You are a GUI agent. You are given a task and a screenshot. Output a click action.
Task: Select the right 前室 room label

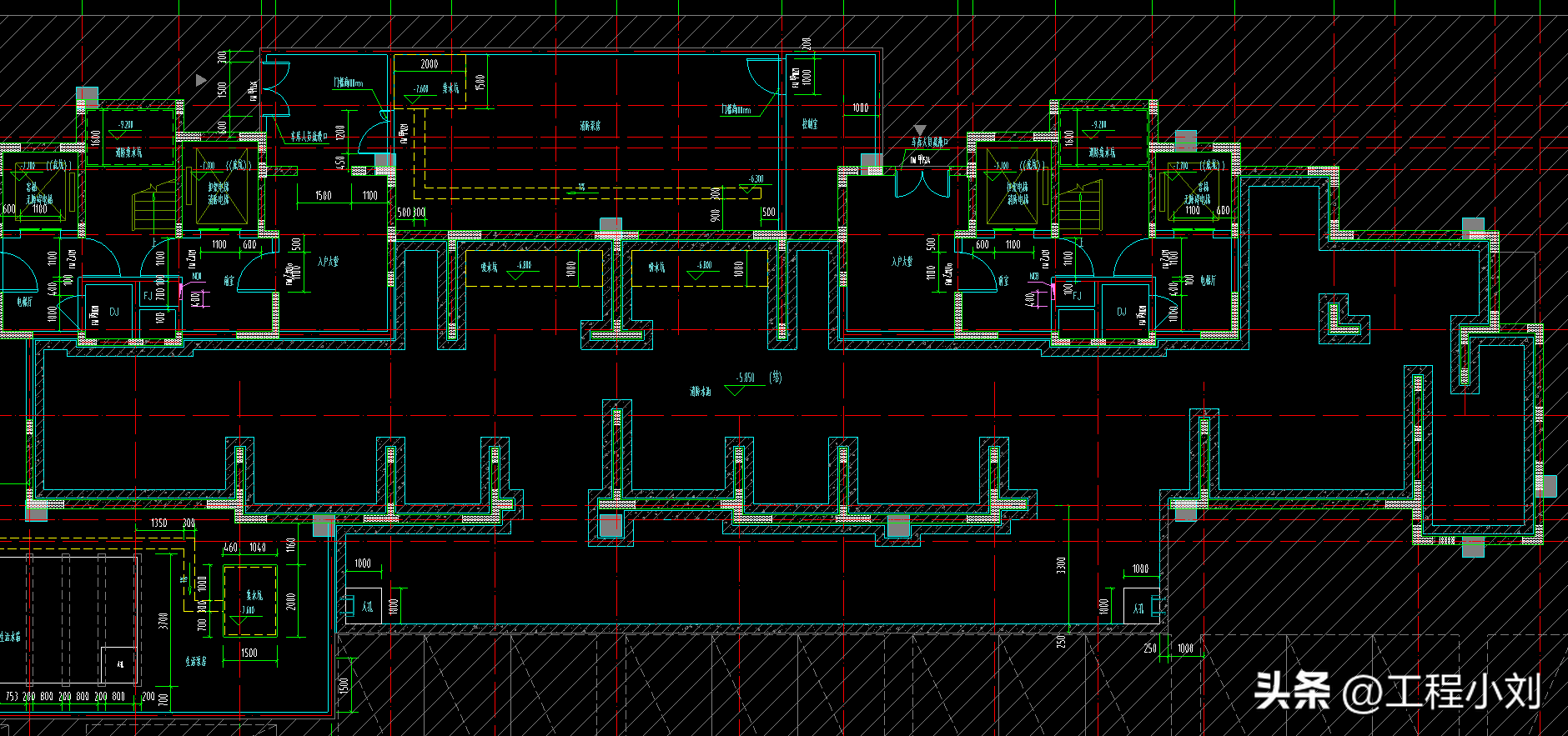click(x=1003, y=282)
